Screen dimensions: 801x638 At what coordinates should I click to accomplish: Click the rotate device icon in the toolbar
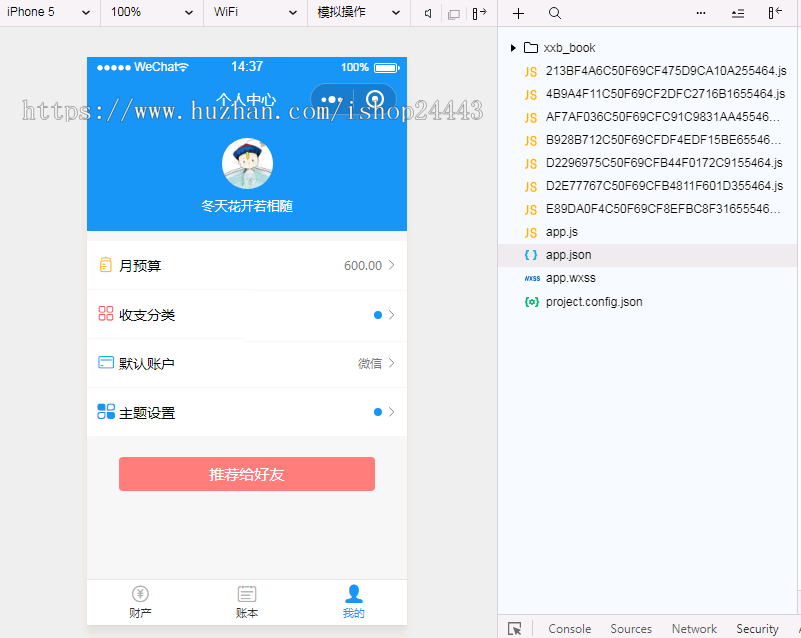coord(478,14)
